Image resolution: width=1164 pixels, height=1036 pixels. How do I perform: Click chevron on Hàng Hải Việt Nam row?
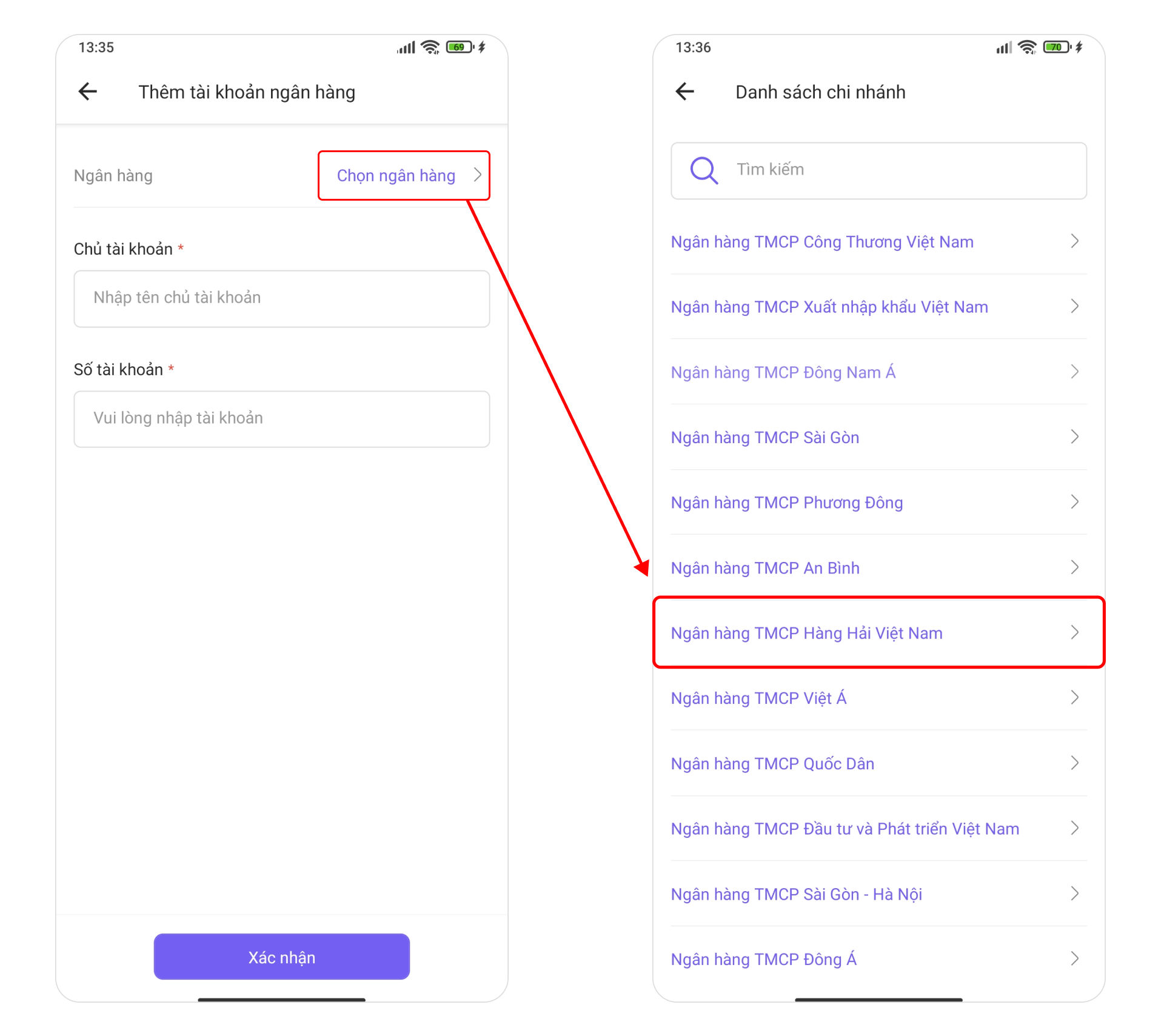[1075, 632]
